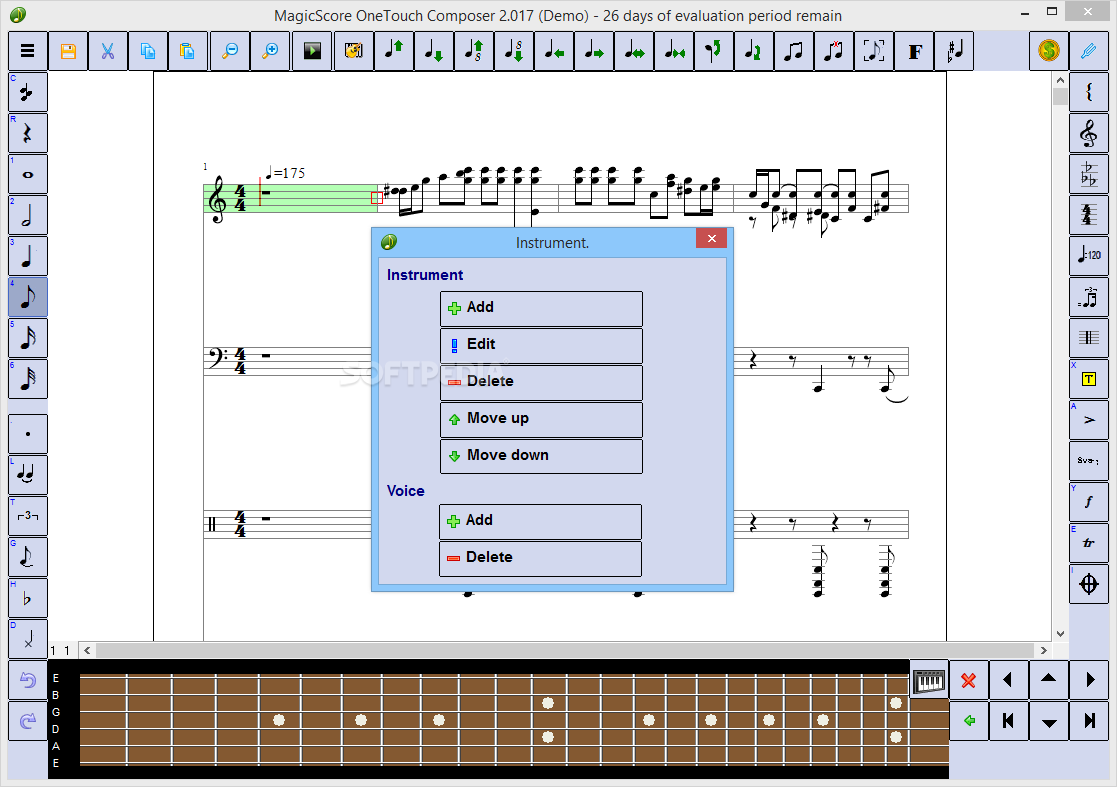The width and height of the screenshot is (1117, 787).
Task: Click the tempo 120 icon
Action: tap(1089, 256)
